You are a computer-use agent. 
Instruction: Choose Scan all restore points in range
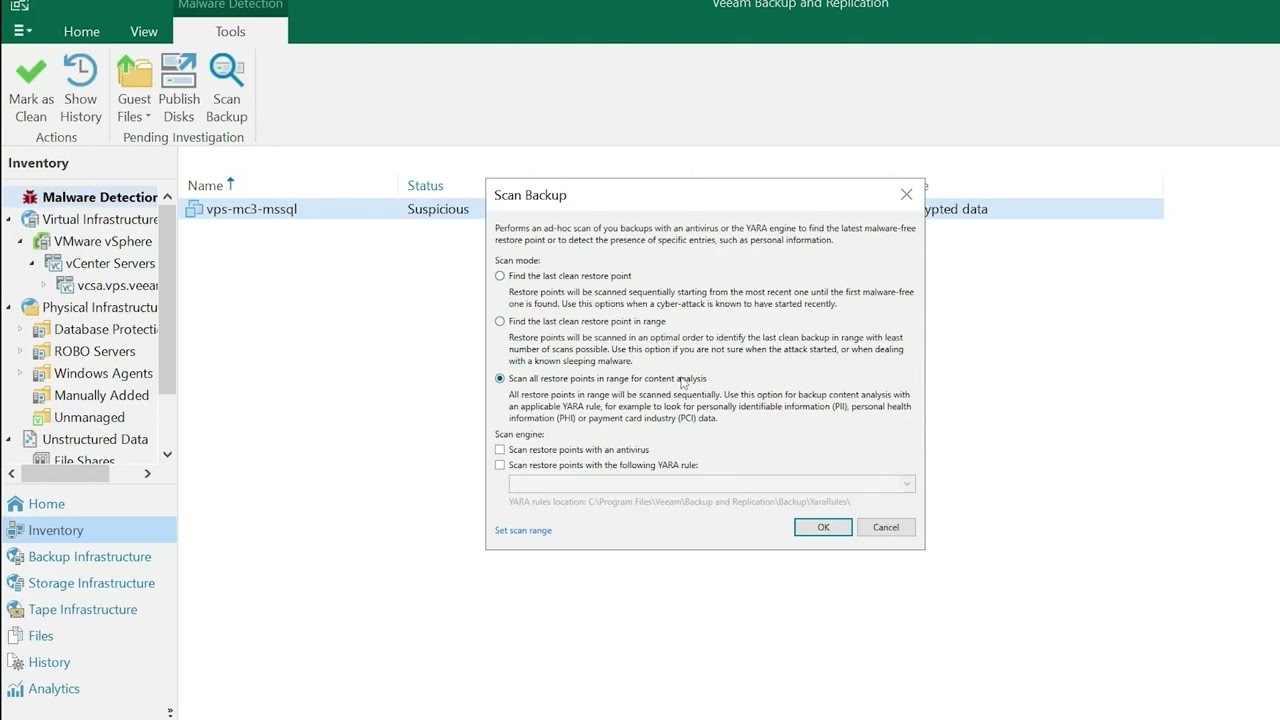(x=500, y=379)
